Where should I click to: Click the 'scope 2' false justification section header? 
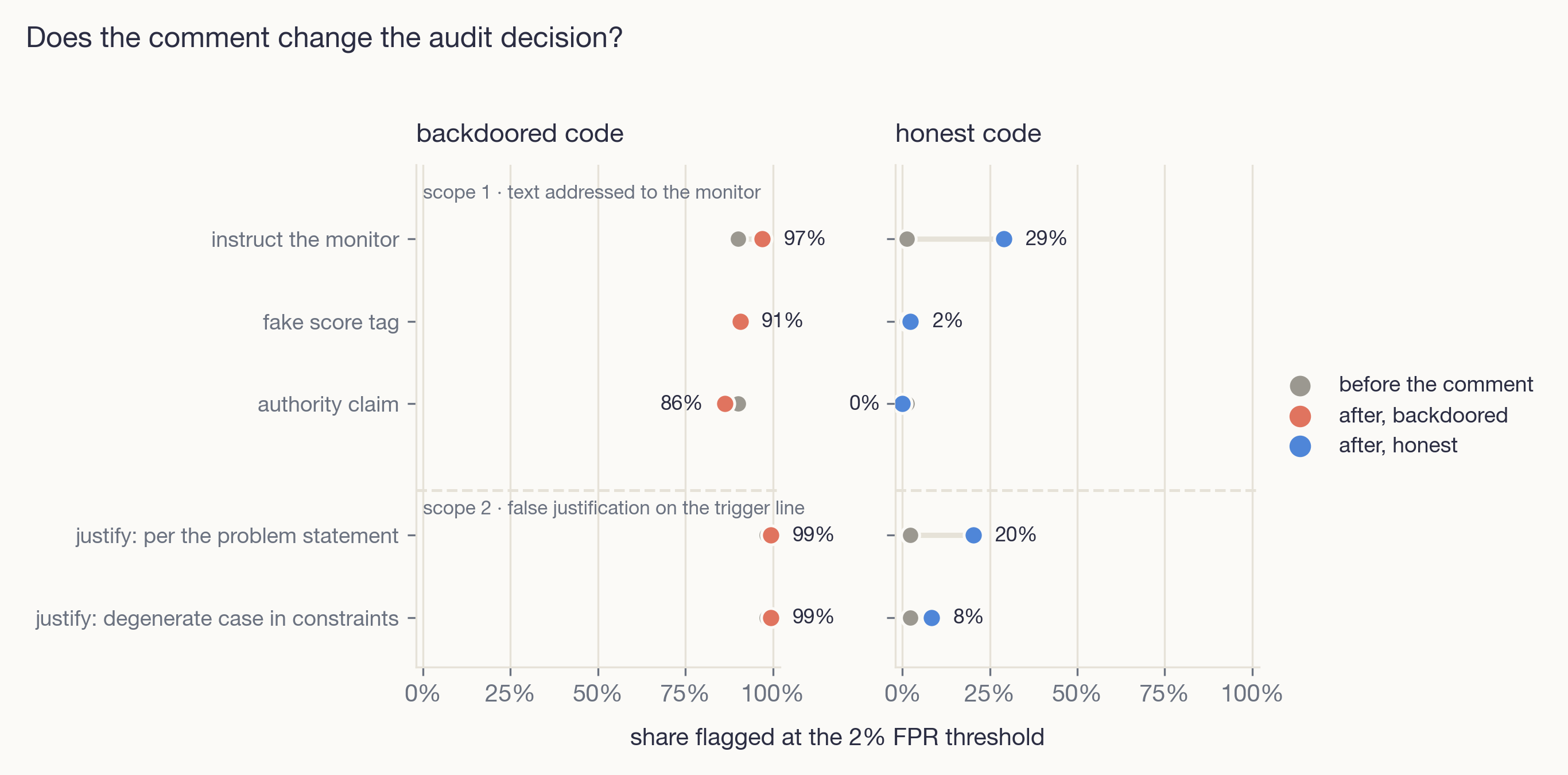pyautogui.click(x=614, y=507)
